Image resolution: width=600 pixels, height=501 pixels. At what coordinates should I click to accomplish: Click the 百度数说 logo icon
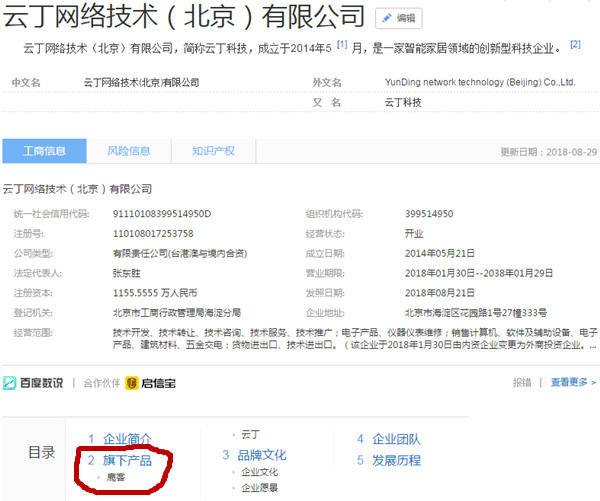coord(9,383)
